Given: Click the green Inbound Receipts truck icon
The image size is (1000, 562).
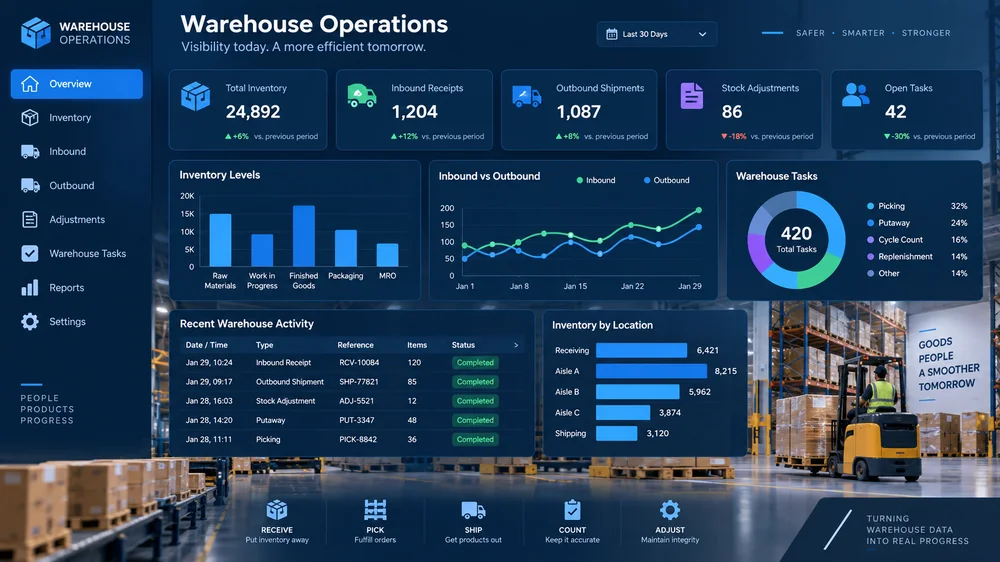Looking at the screenshot, I should point(362,96).
